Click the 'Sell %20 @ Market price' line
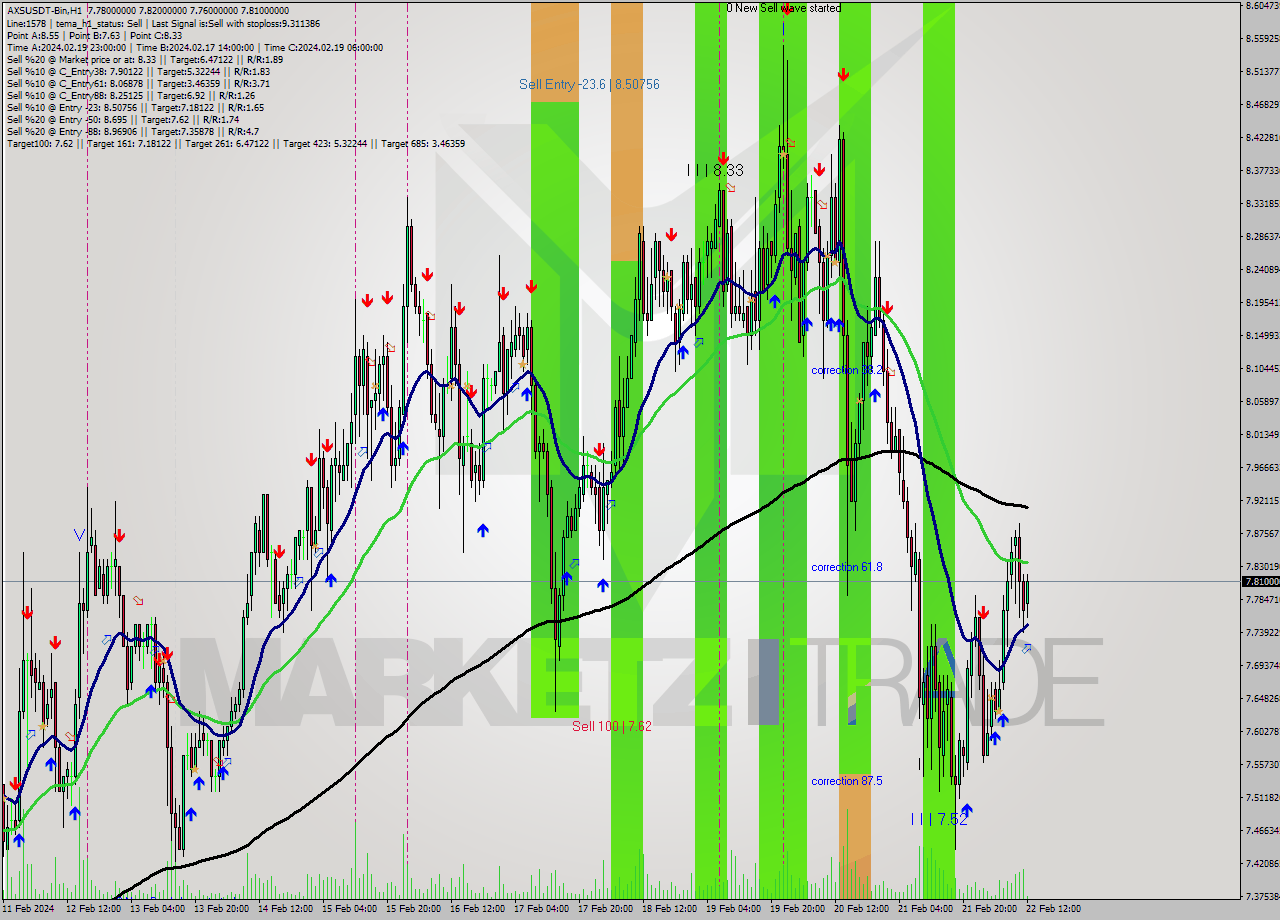 (x=145, y=59)
